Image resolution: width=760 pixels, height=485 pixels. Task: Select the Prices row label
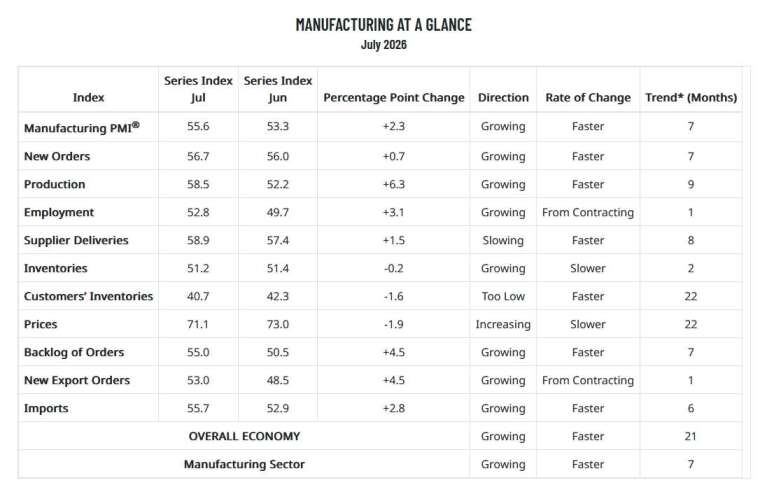[x=40, y=324]
